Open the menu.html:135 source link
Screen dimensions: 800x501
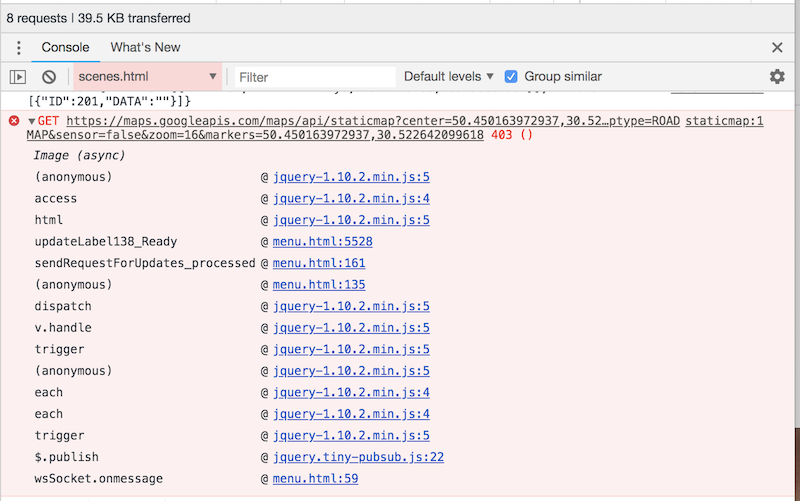[319, 285]
